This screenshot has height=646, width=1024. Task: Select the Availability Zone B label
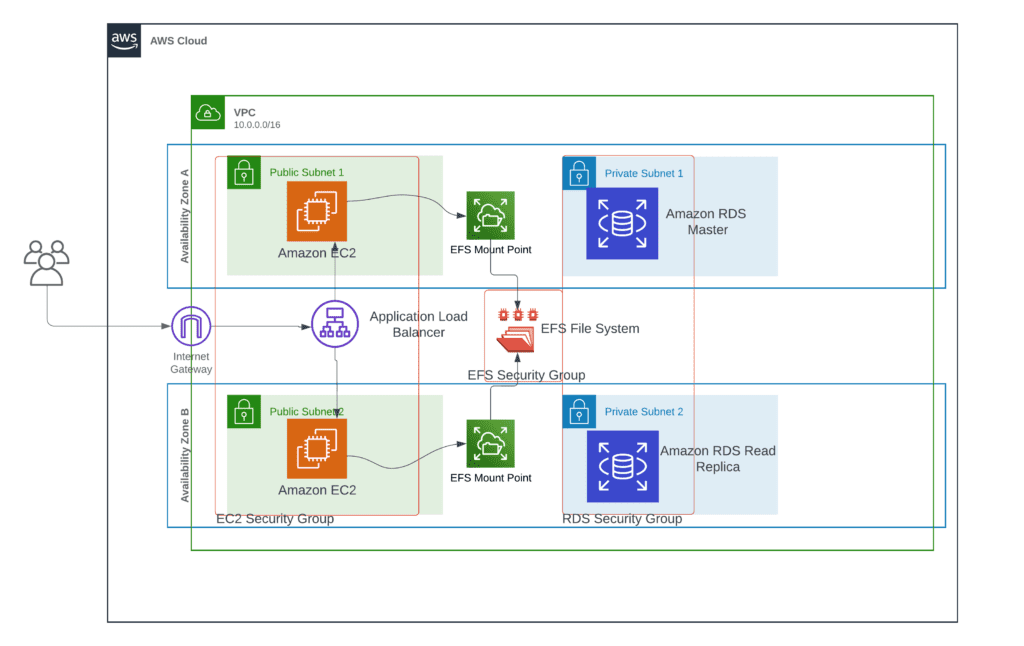pyautogui.click(x=185, y=455)
